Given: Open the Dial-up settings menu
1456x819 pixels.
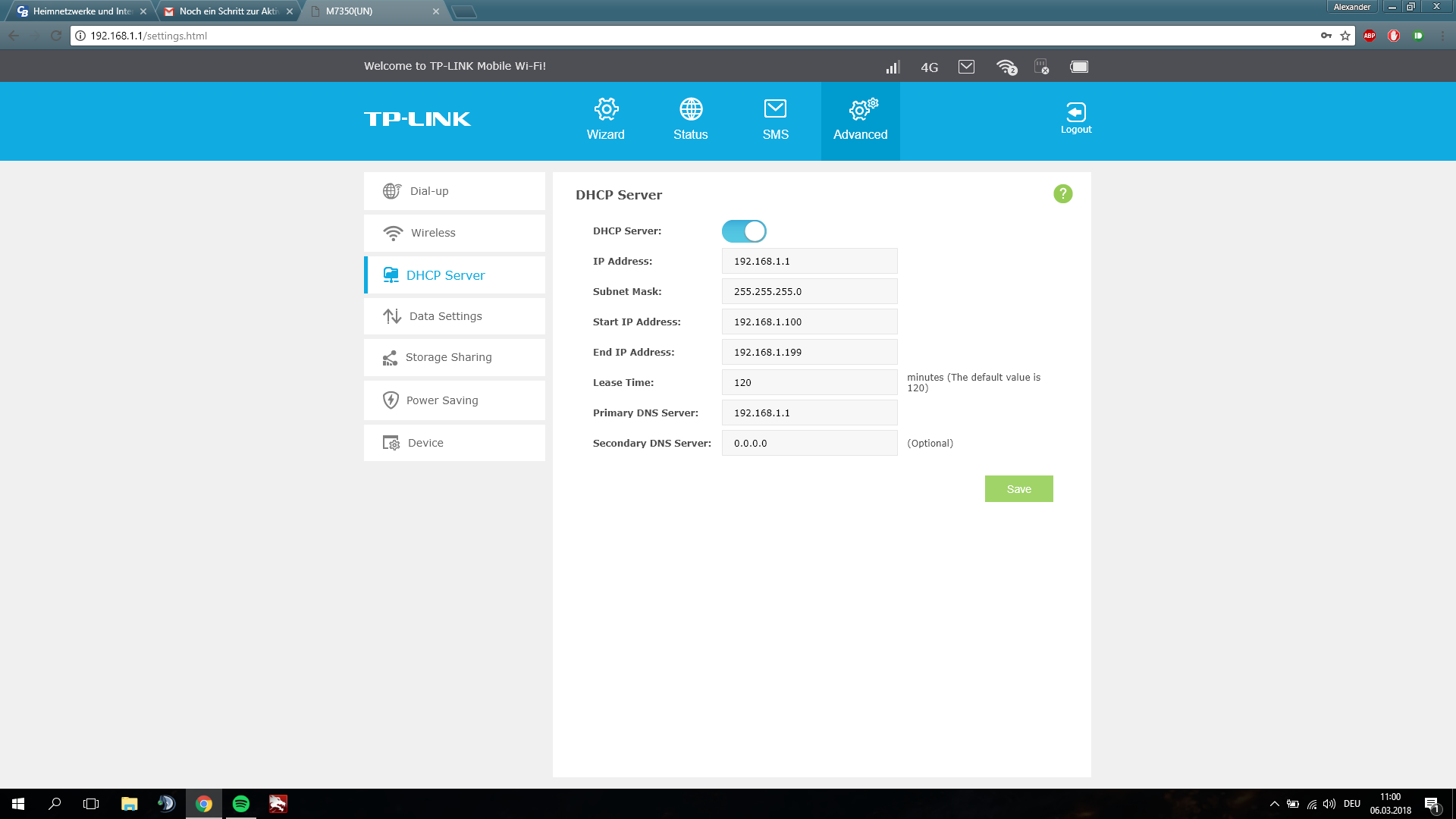Looking at the screenshot, I should [454, 191].
